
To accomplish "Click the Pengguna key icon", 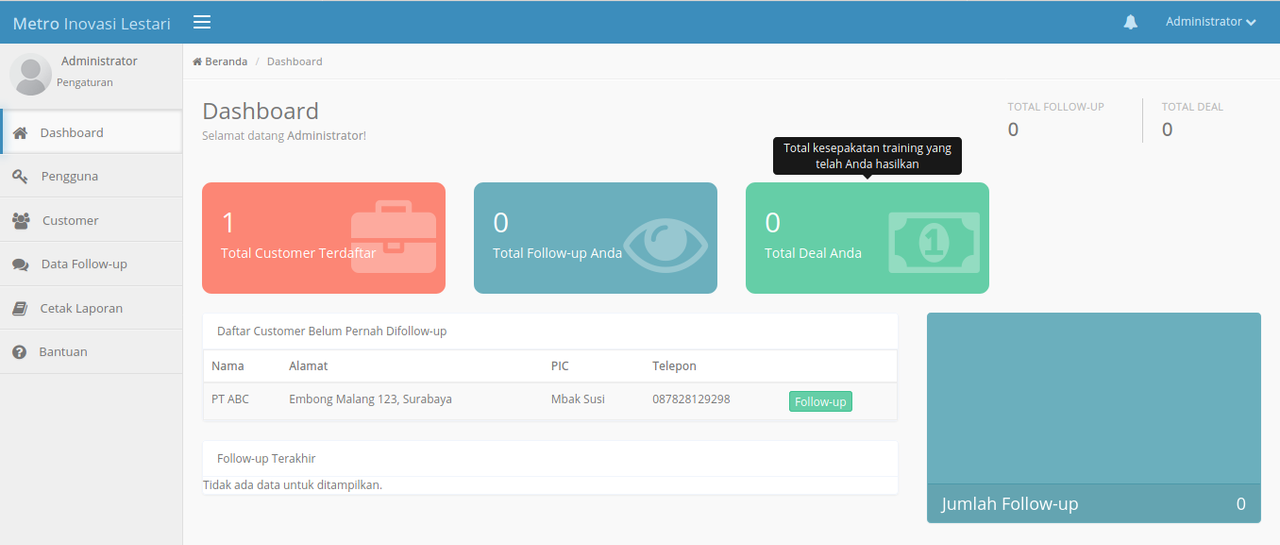I will [20, 176].
